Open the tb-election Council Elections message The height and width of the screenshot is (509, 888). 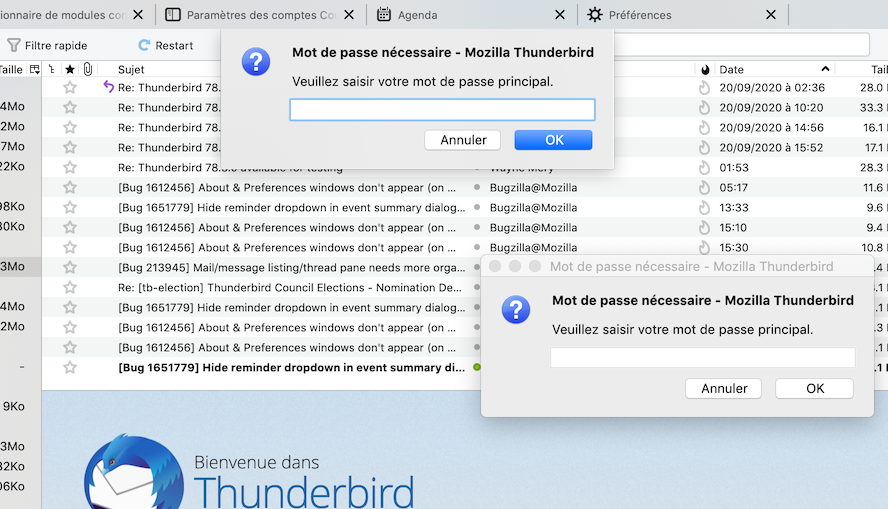pyautogui.click(x=289, y=288)
